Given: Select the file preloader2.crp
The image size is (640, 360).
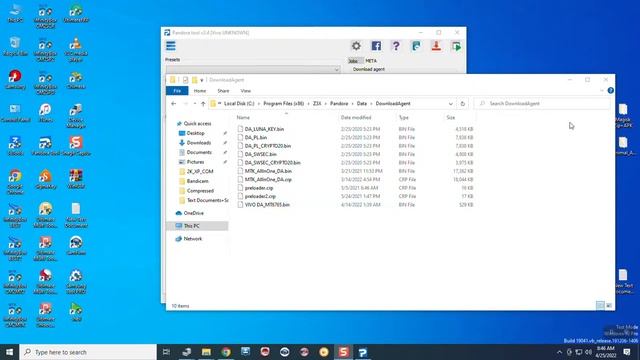Looking at the screenshot, I should (x=260, y=196).
